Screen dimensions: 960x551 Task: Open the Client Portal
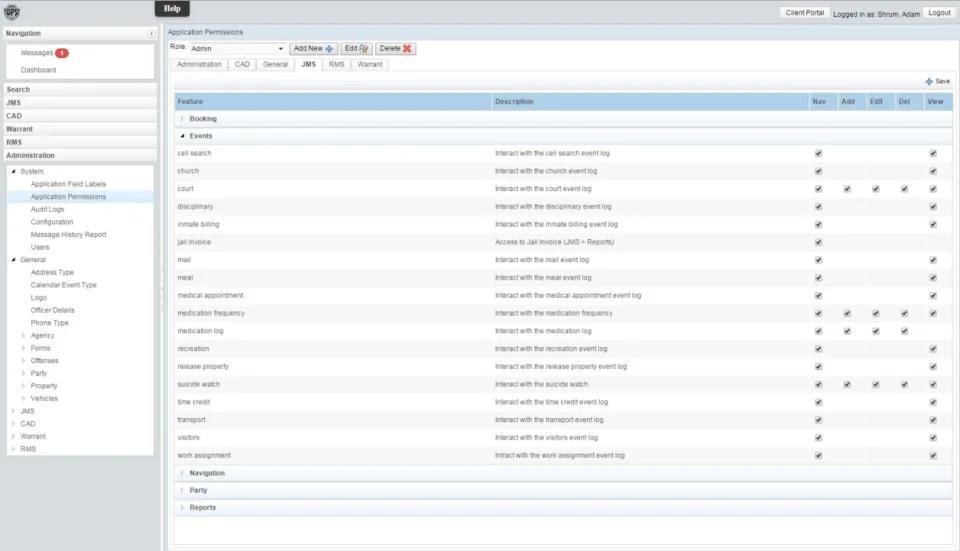tap(804, 13)
